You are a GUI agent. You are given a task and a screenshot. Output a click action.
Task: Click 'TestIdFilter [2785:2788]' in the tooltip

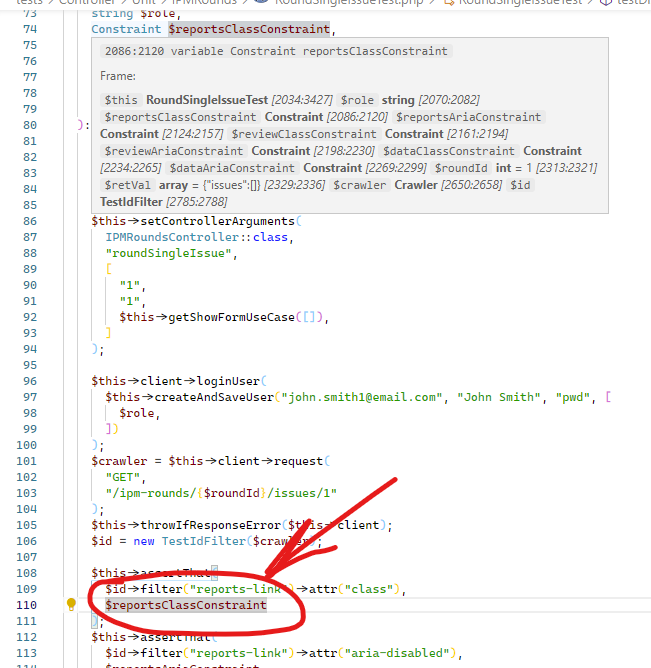[164, 202]
